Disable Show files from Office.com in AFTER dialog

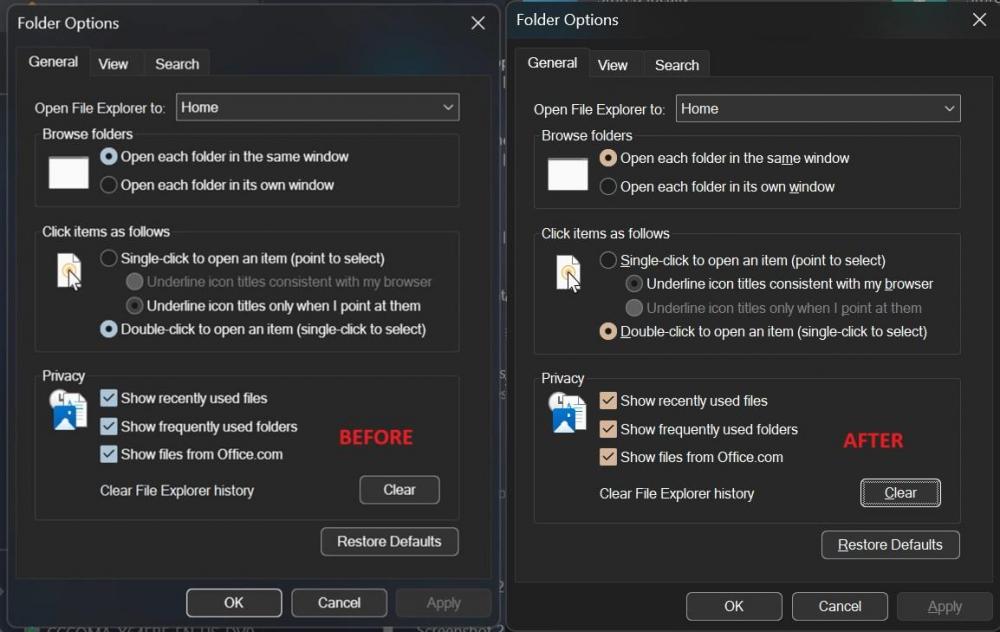[608, 457]
